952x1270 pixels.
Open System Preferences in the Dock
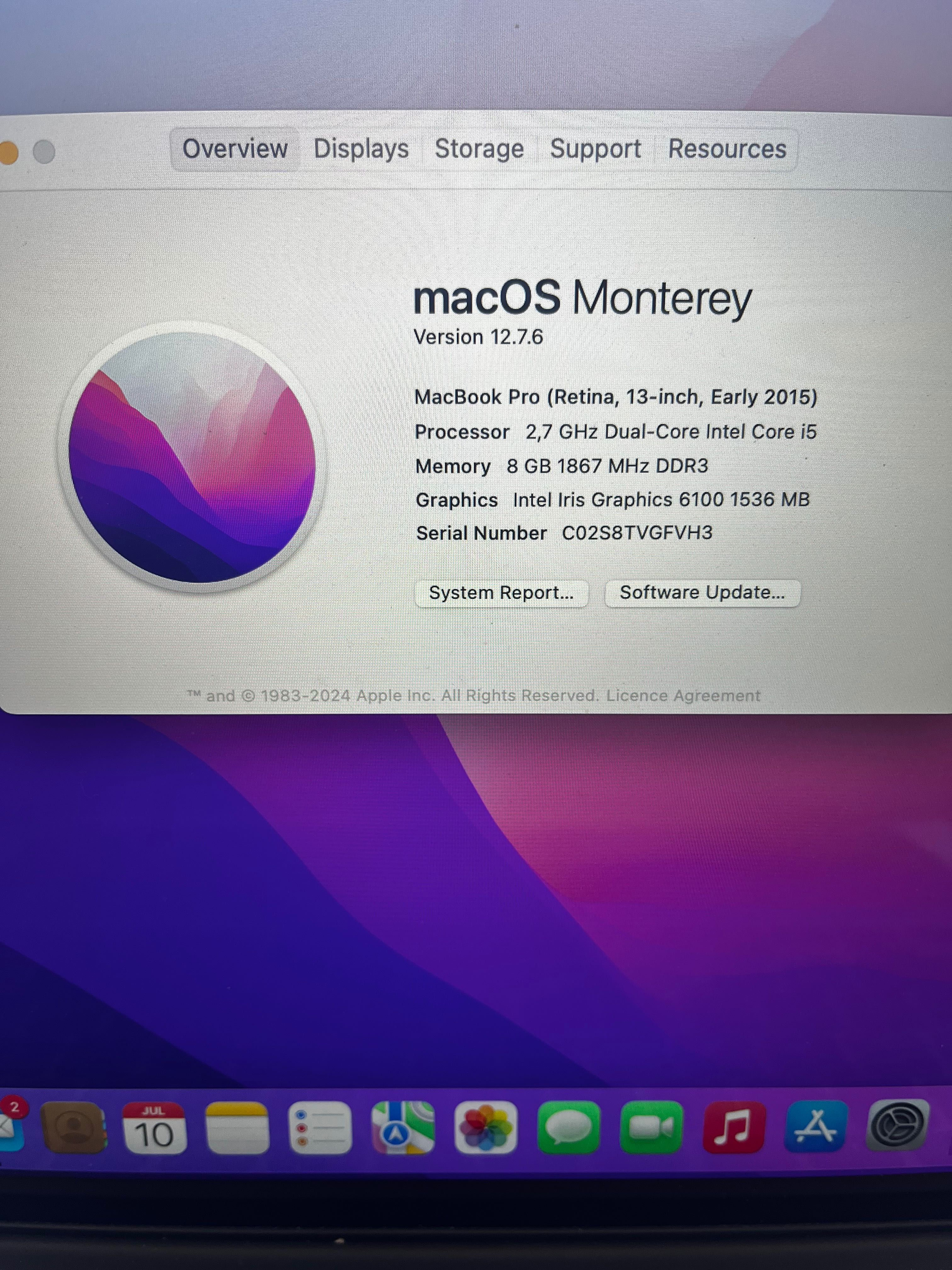point(898,1125)
